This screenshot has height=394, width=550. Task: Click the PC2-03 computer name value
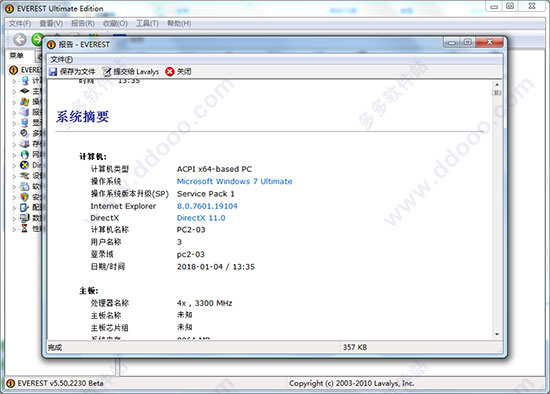191,230
